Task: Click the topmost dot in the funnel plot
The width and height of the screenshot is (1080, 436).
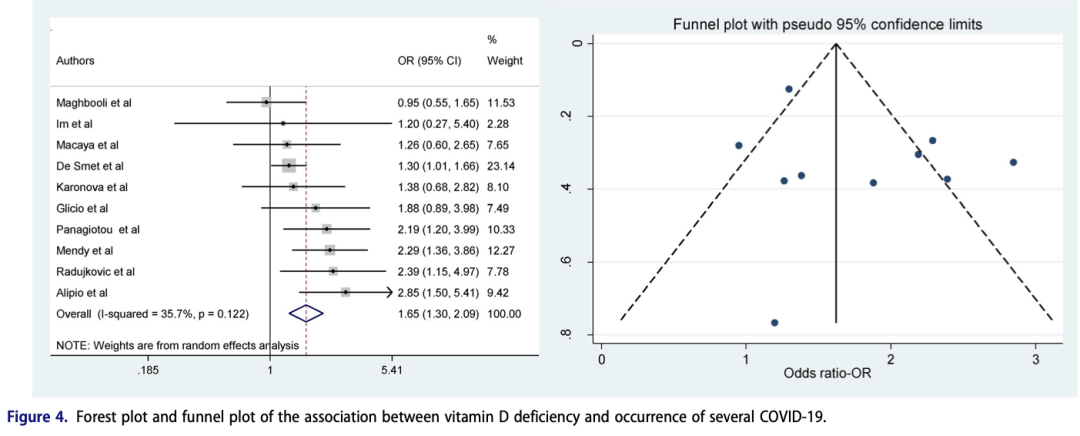Action: point(789,89)
